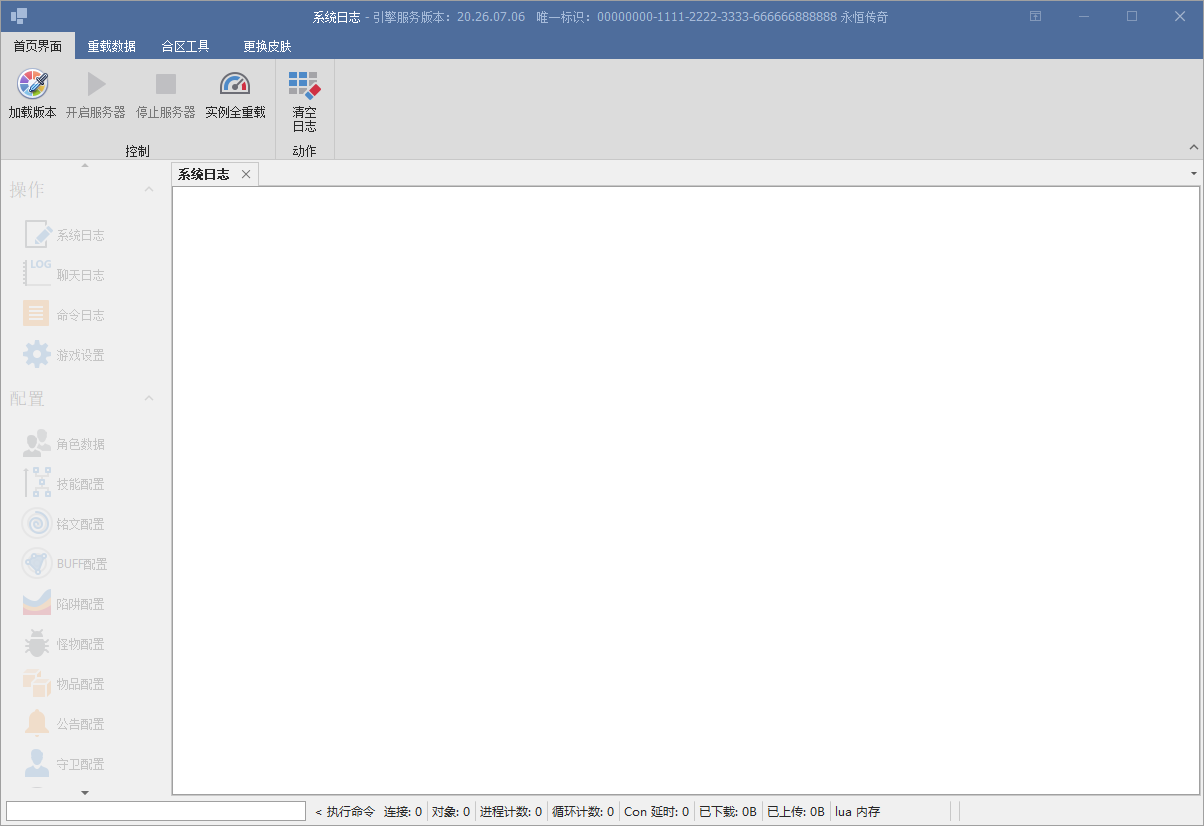Click inside the 系统日志 log area
Screen dimensions: 1204x826
click(686, 490)
